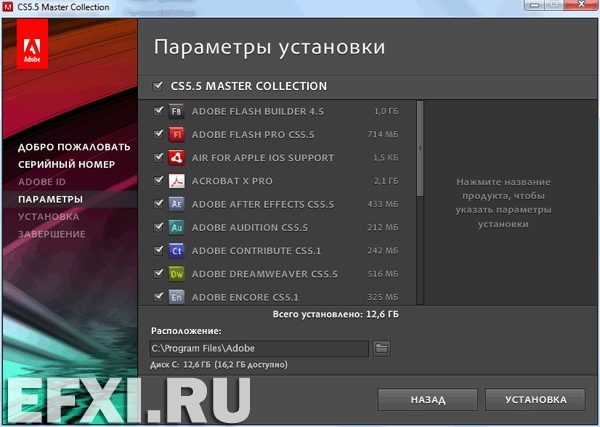Uncheck Adobe Flash Builder 4.5 checkbox

[158, 111]
